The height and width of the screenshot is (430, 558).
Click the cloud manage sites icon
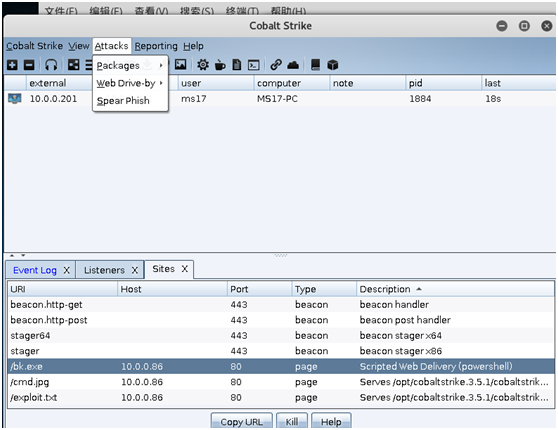[x=293, y=65]
